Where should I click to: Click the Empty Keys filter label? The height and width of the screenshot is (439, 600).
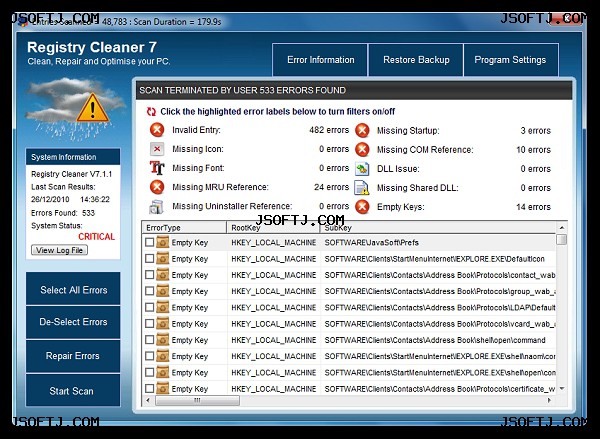point(401,207)
